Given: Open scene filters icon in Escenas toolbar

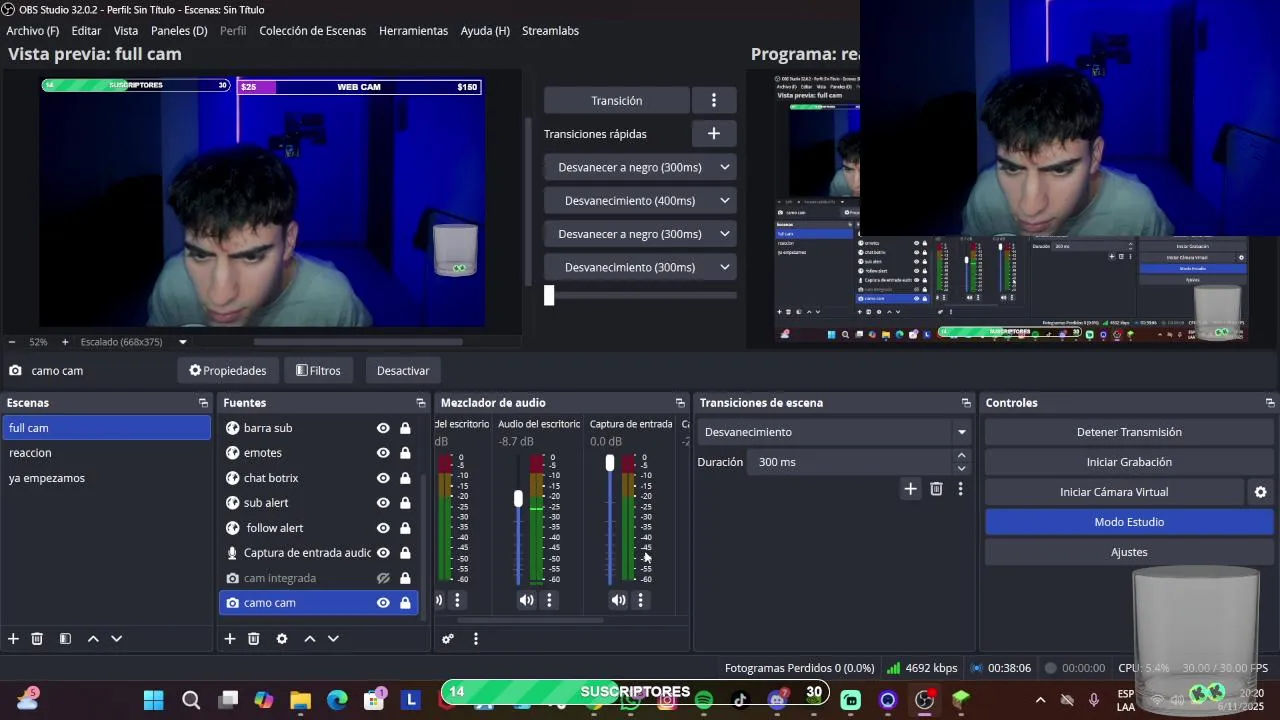Looking at the screenshot, I should 65,638.
